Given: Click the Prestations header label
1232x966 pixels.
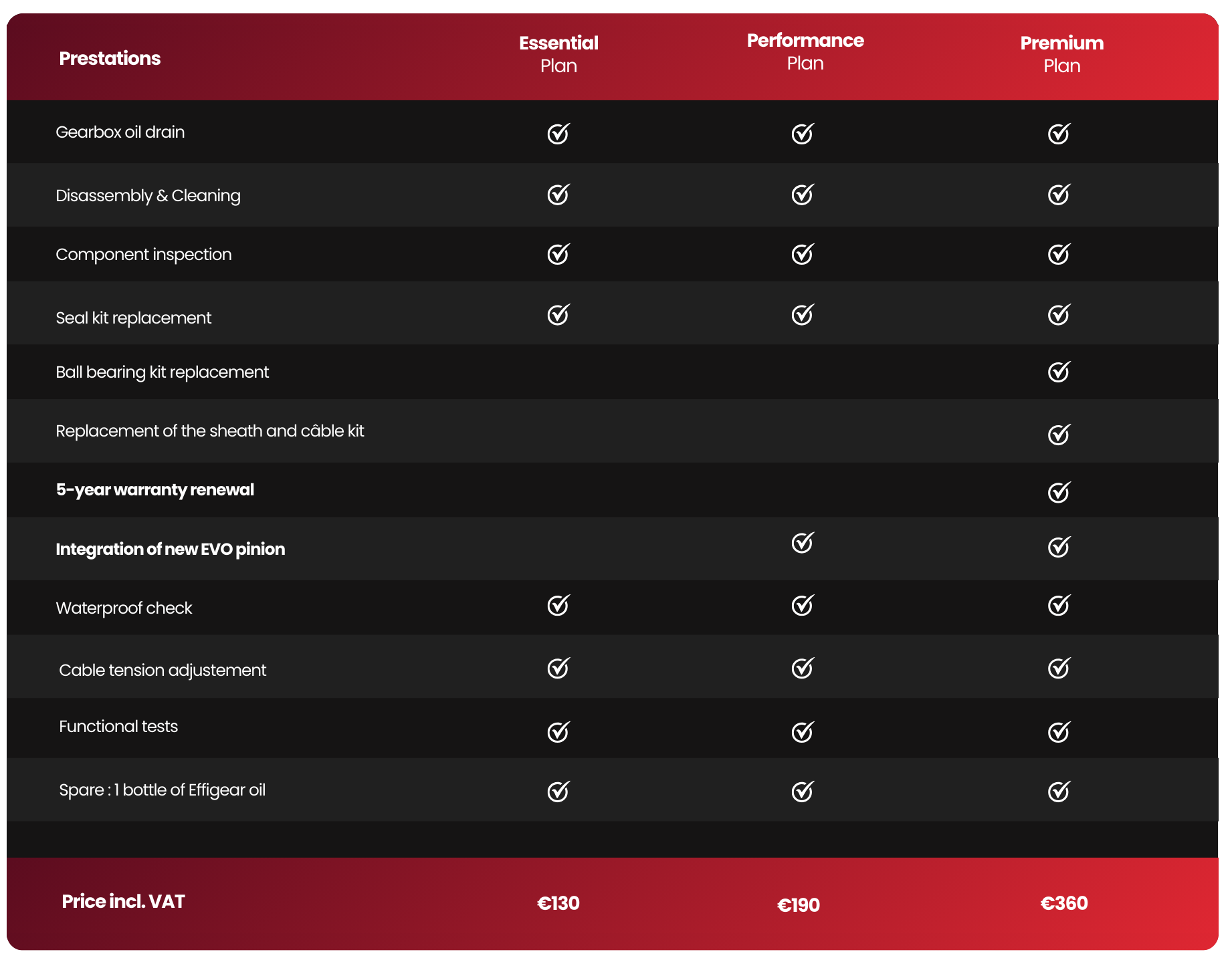Looking at the screenshot, I should 110,58.
